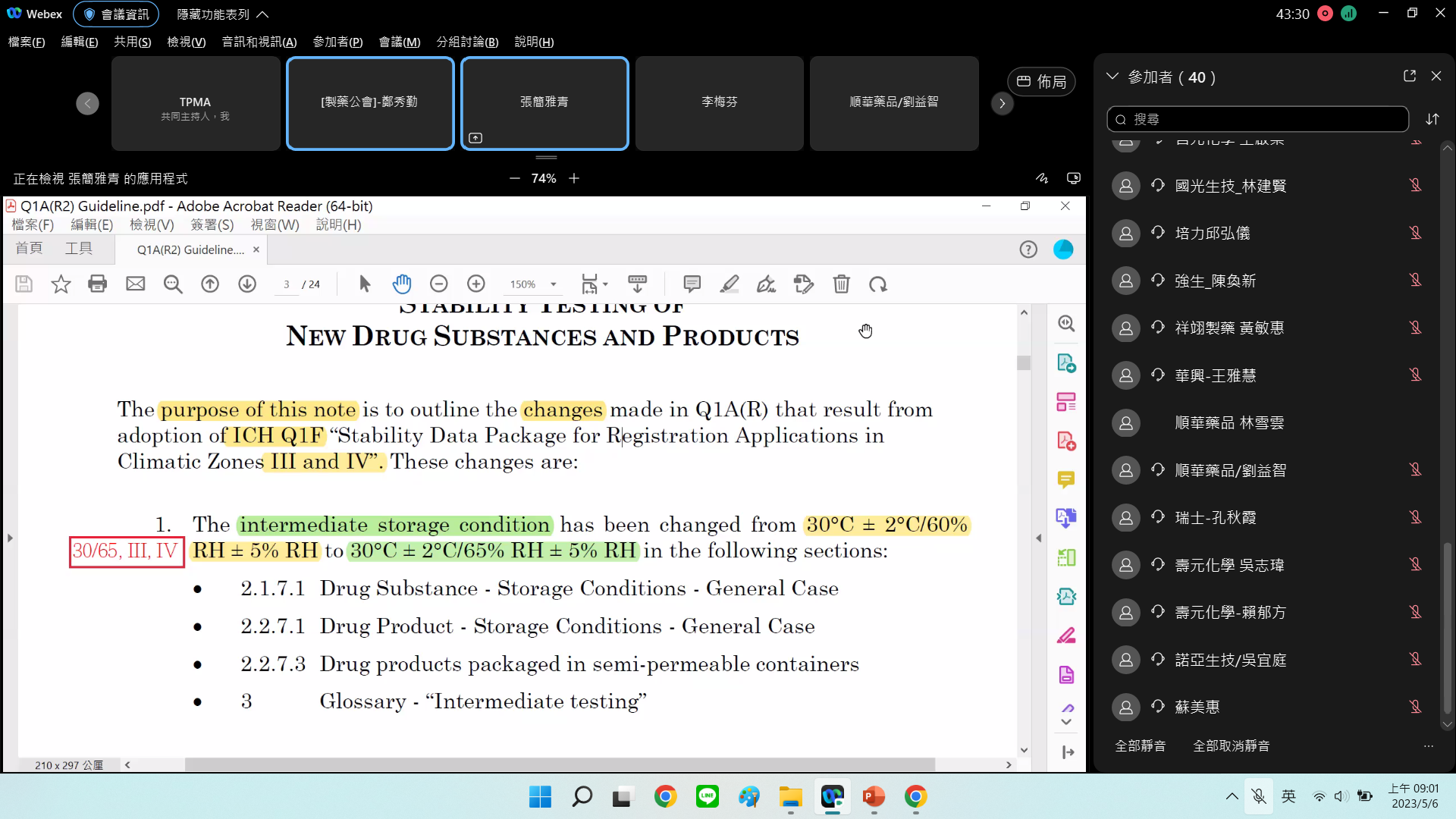Viewport: 1456px width, 819px height.
Task: Toggle mute for 華興-王雅慧
Action: [1415, 375]
